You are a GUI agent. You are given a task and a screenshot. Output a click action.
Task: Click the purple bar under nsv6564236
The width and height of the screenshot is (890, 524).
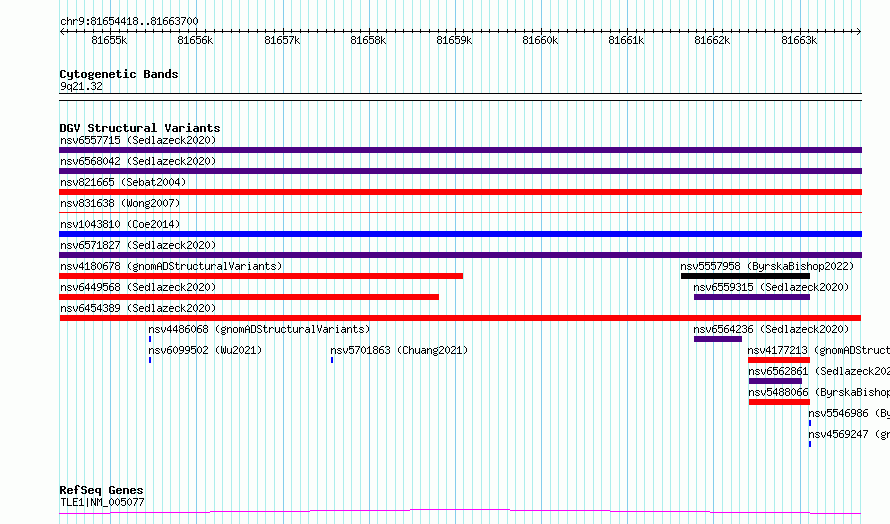click(717, 339)
